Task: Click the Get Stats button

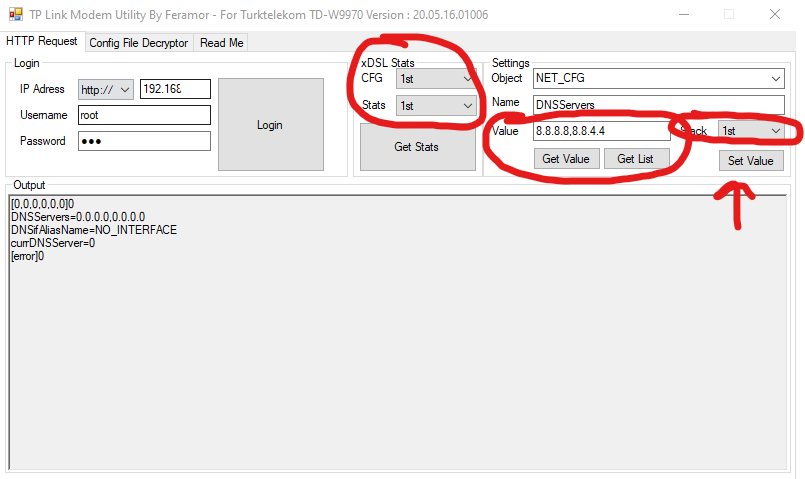Action: 417,147
